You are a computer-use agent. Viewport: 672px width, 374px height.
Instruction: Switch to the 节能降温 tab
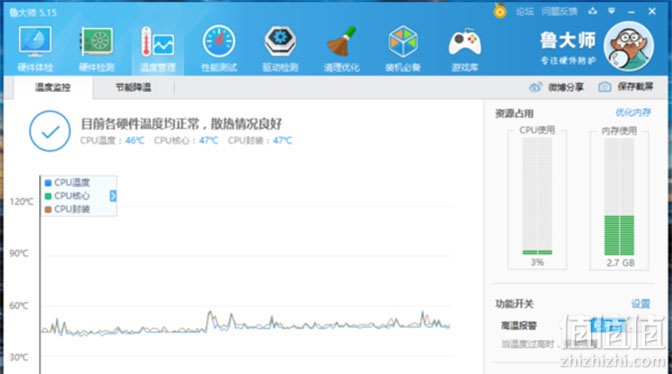click(133, 87)
